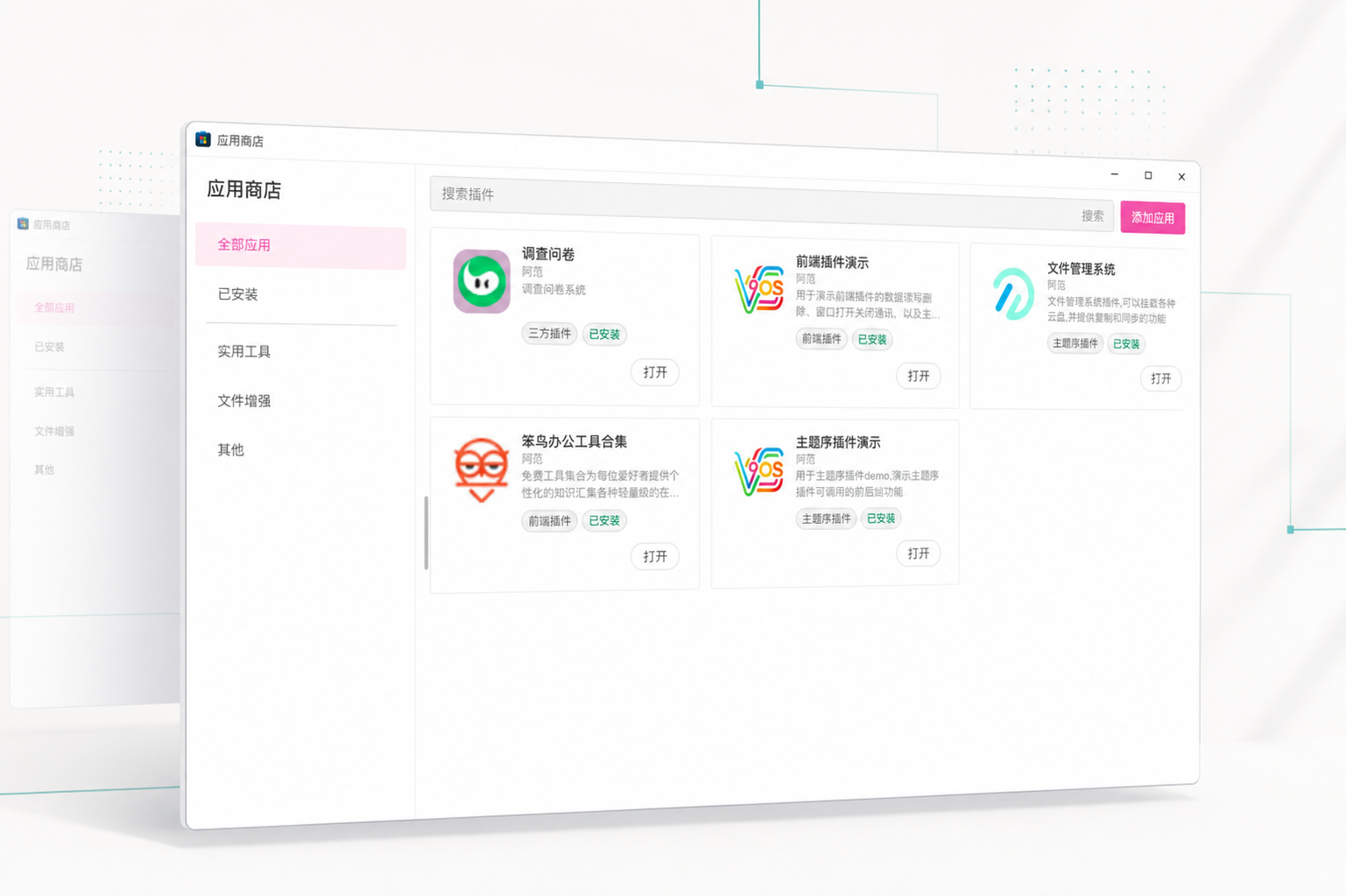Choose 文件增强 in the background window
The width and height of the screenshot is (1346, 896).
click(54, 431)
